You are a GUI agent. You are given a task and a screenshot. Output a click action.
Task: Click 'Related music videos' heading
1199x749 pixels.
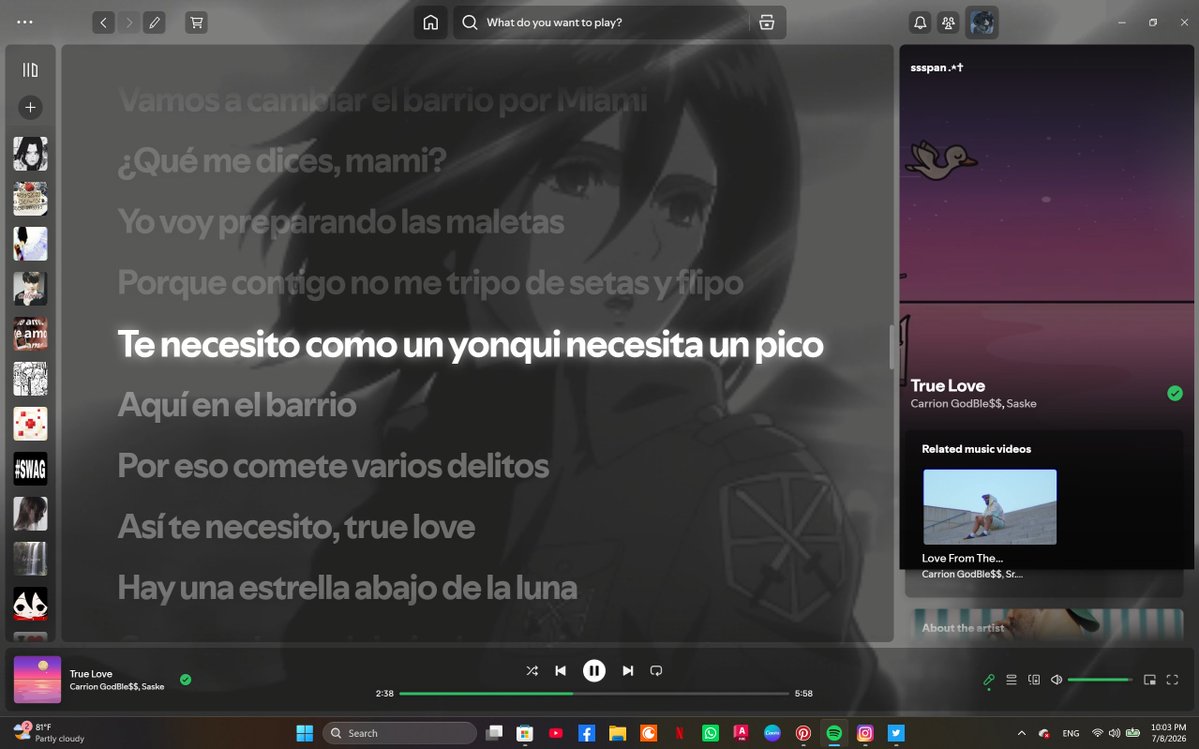pos(976,449)
